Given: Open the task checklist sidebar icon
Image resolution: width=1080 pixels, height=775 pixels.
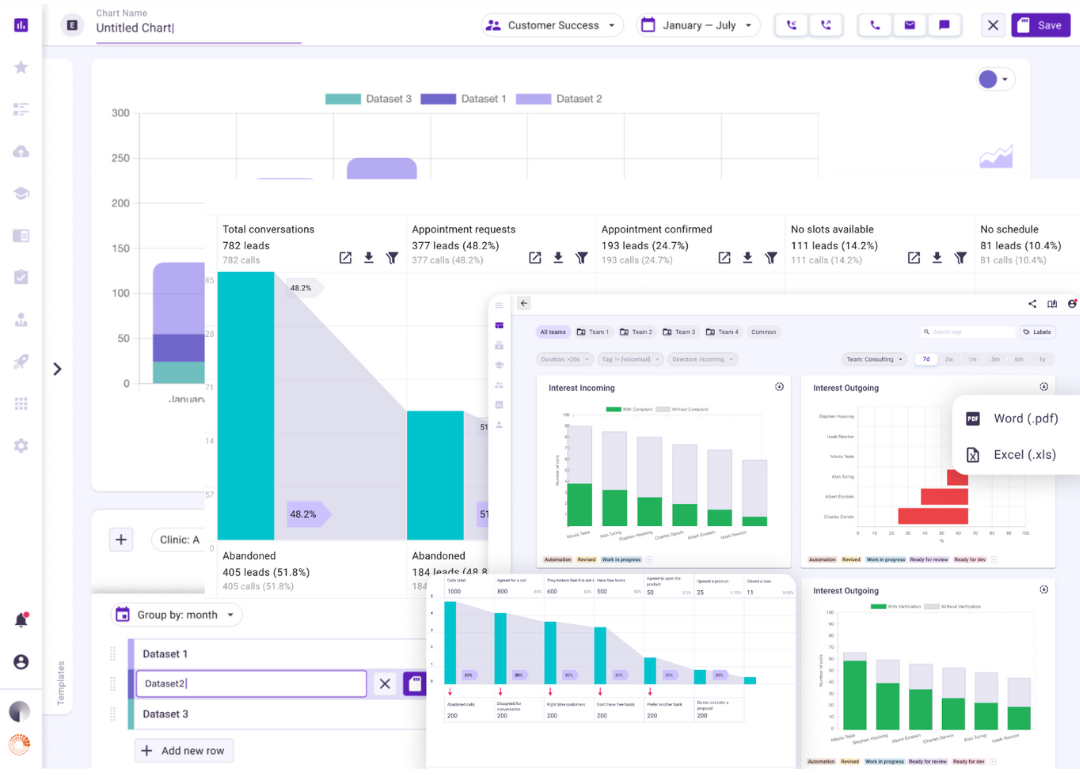Looking at the screenshot, I should tap(21, 278).
